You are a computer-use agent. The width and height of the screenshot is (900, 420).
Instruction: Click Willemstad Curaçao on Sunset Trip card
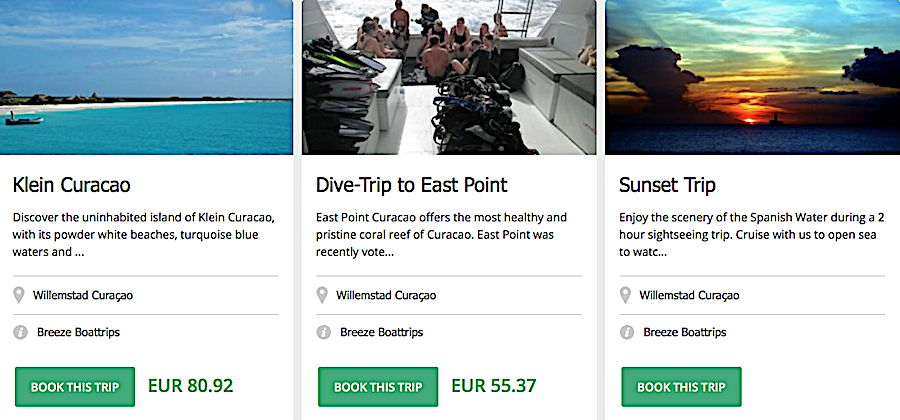click(x=691, y=295)
